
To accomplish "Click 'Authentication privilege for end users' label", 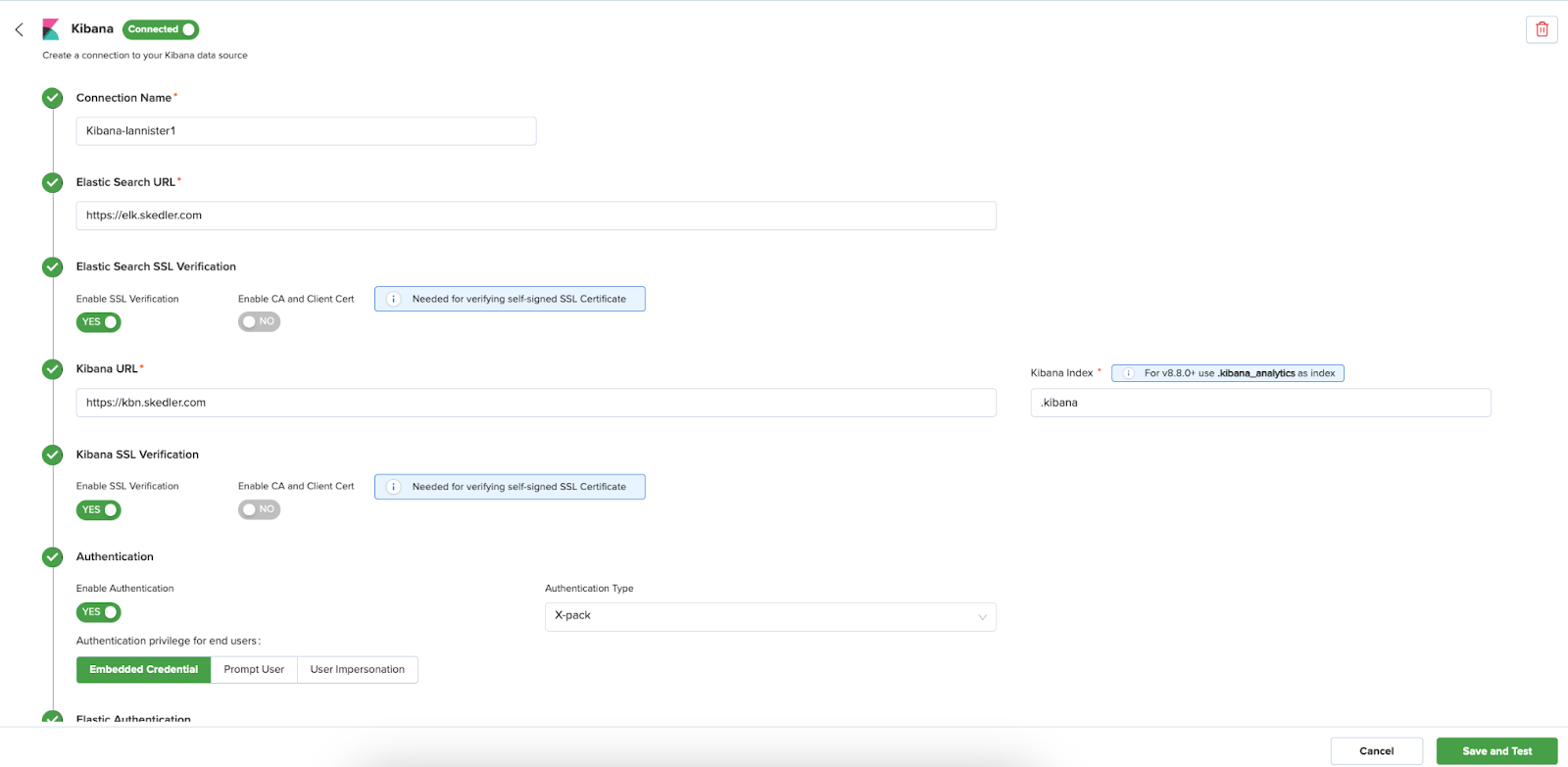I will (169, 642).
